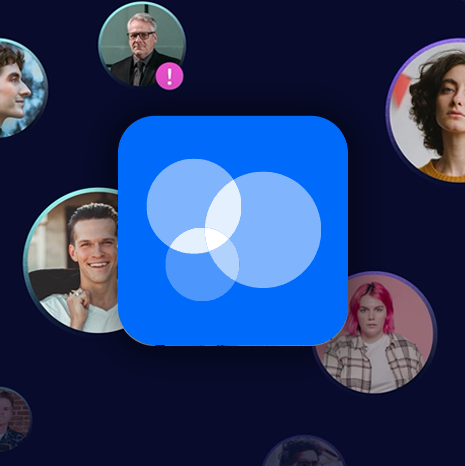
Task: Open the partially visible avatar at bottom edge
Action: (303, 451)
